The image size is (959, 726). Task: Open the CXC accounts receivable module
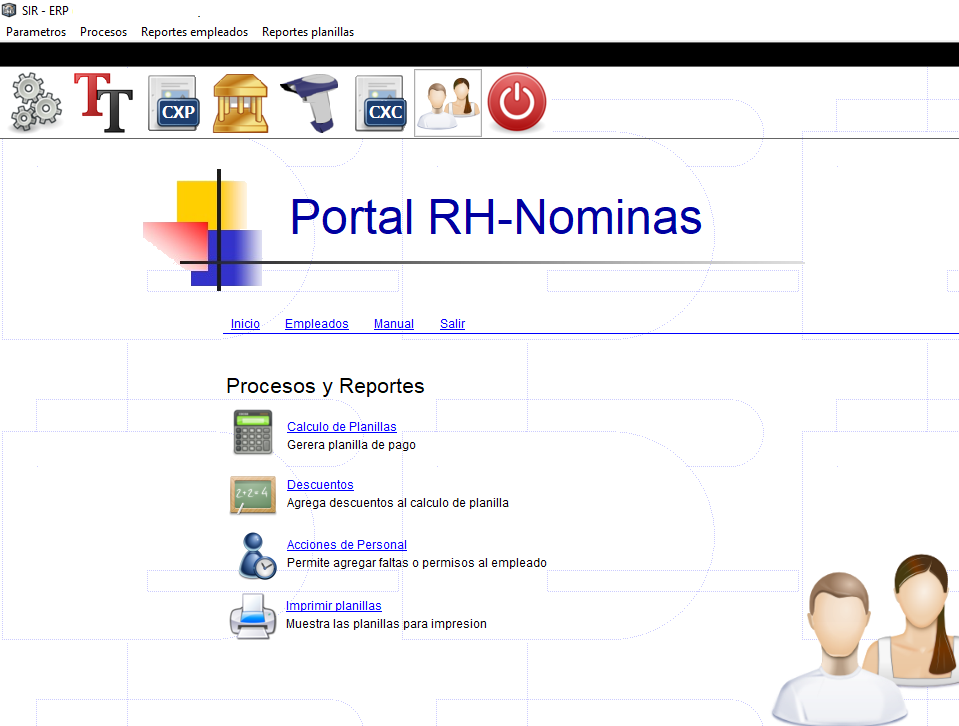coord(381,103)
